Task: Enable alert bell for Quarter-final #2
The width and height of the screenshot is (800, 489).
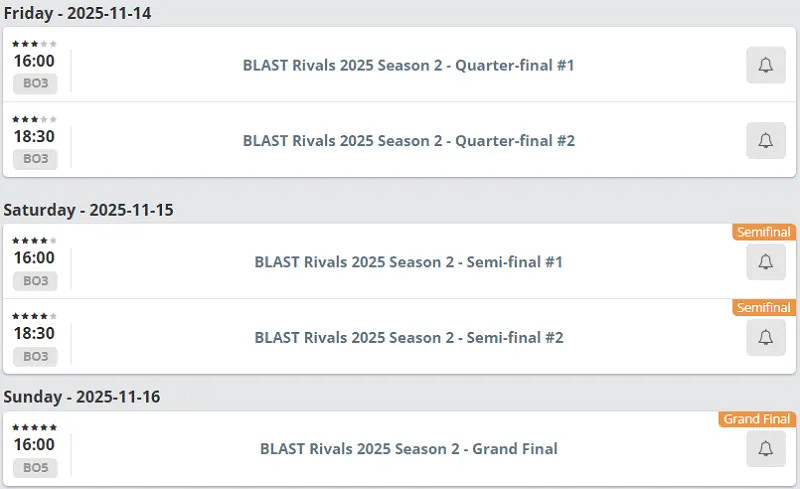Action: 765,141
